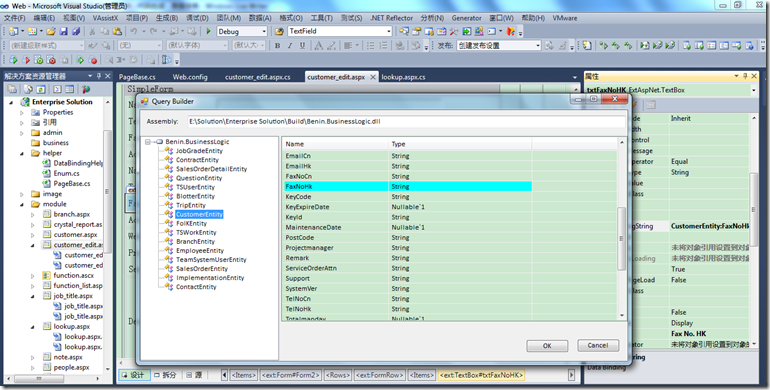The image size is (770, 390).
Task: Open the txtFaxNoHK object dropdown in Properties
Action: [x=753, y=90]
